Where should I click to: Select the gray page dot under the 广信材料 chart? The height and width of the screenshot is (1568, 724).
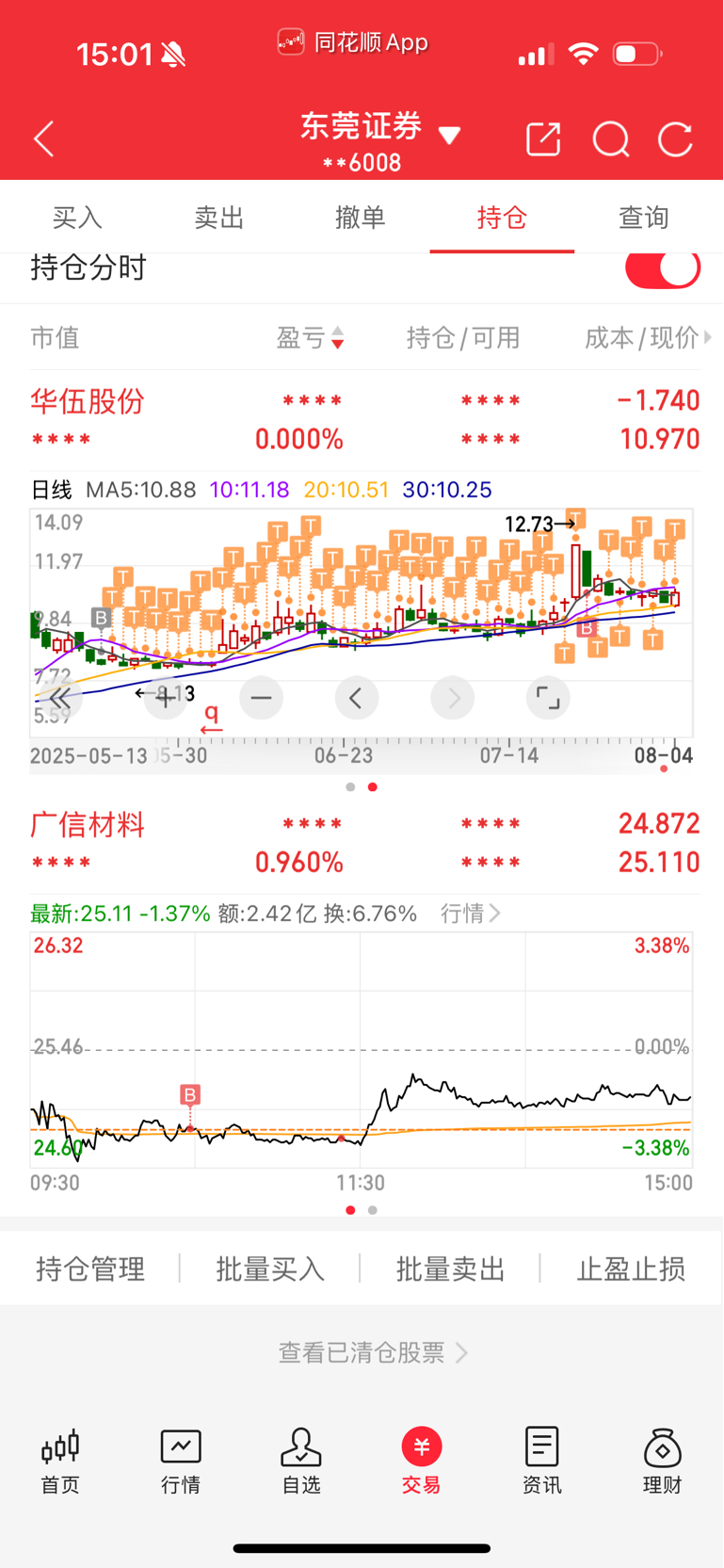tap(373, 1209)
